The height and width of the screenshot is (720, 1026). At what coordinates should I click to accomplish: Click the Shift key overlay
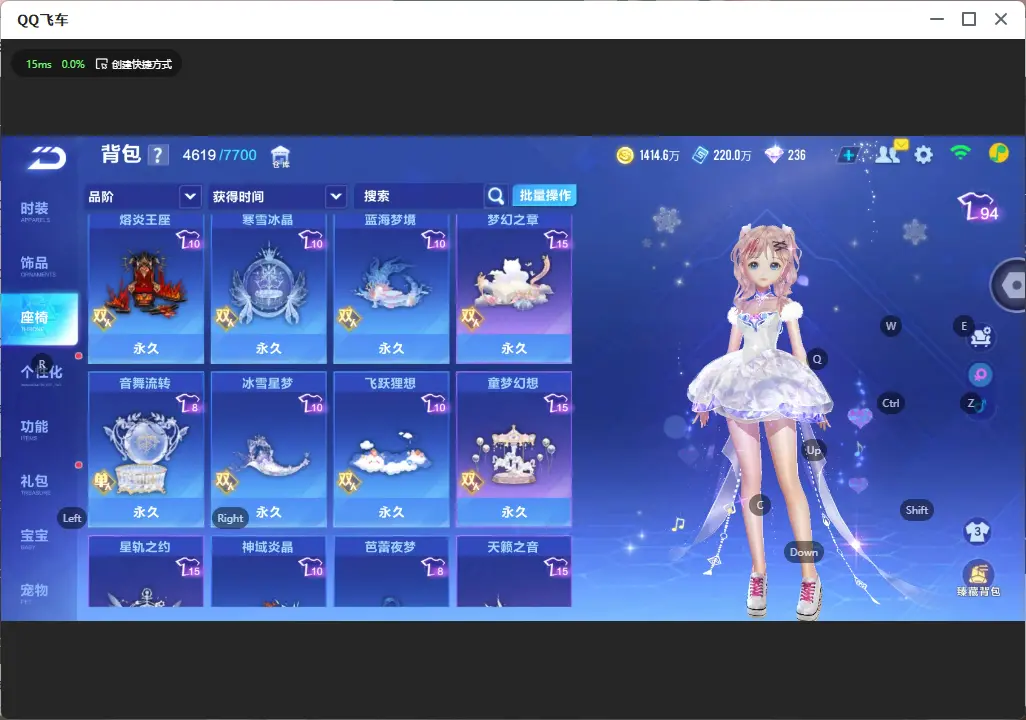click(916, 510)
